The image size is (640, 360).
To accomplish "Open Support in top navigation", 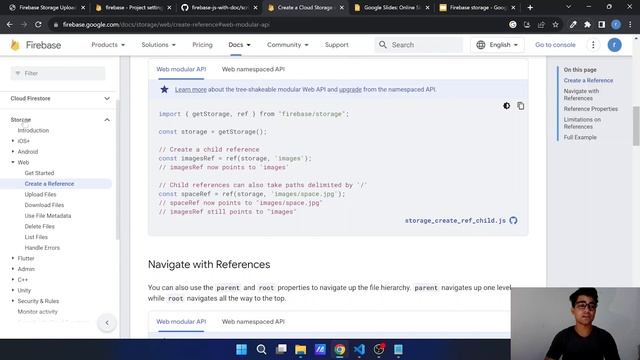I will coord(337,45).
